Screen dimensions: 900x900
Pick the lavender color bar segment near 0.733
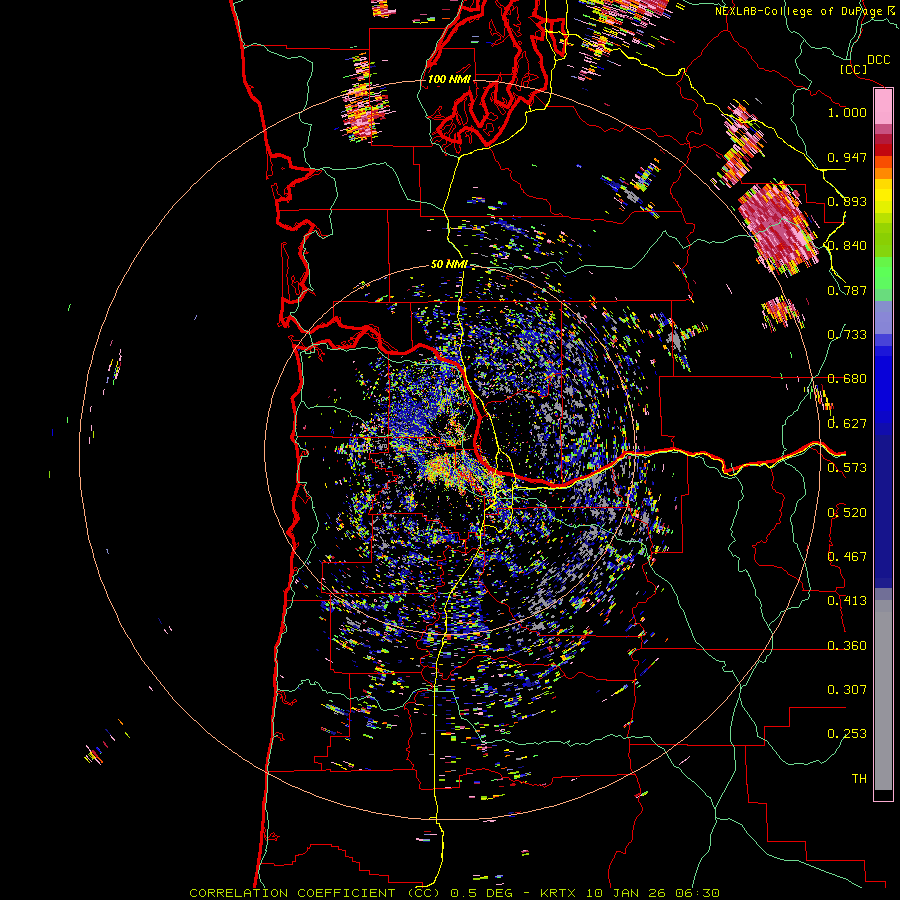883,317
